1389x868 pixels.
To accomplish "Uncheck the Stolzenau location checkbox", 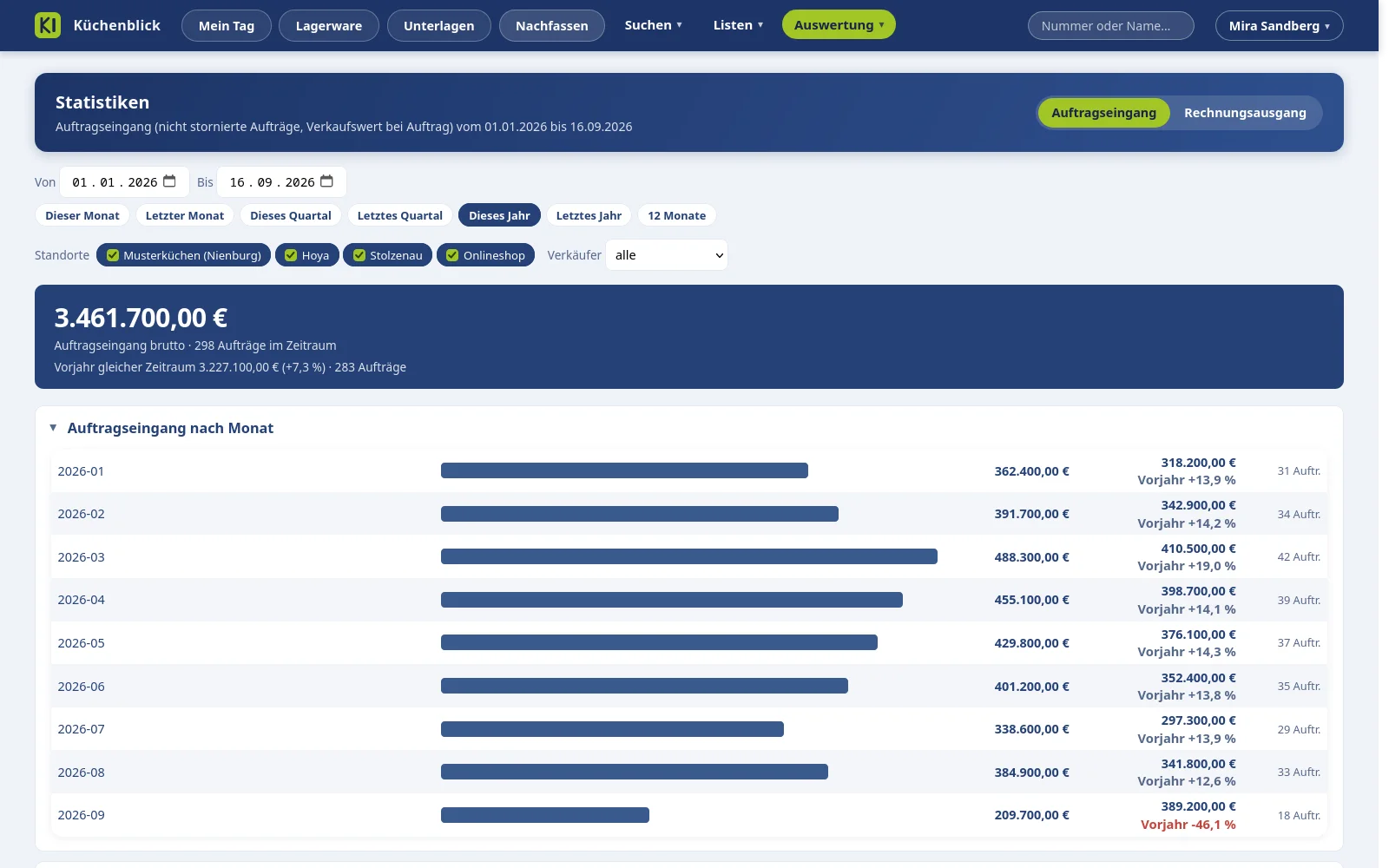I will [359, 255].
